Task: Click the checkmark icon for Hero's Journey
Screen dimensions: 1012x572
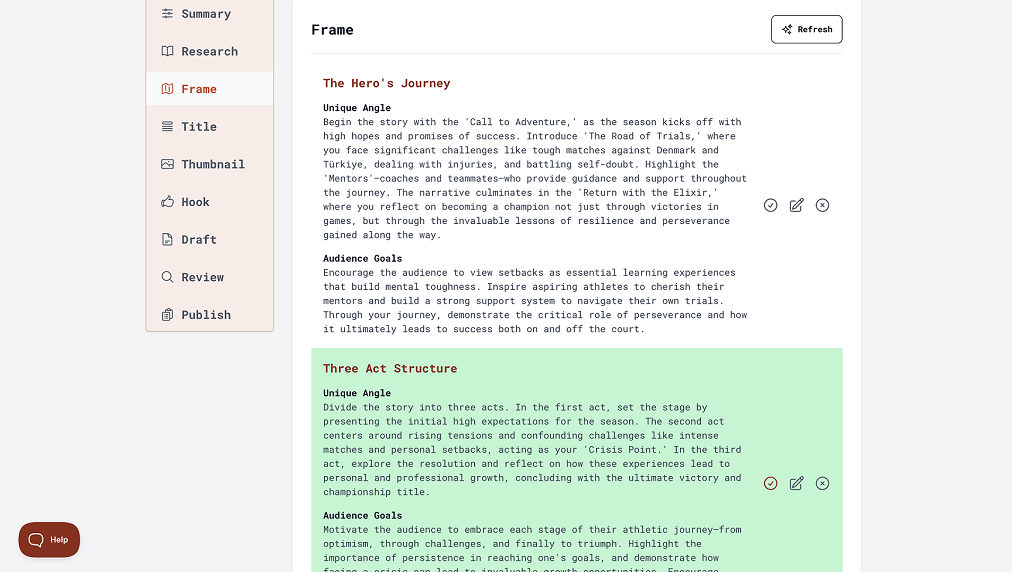Action: [770, 205]
